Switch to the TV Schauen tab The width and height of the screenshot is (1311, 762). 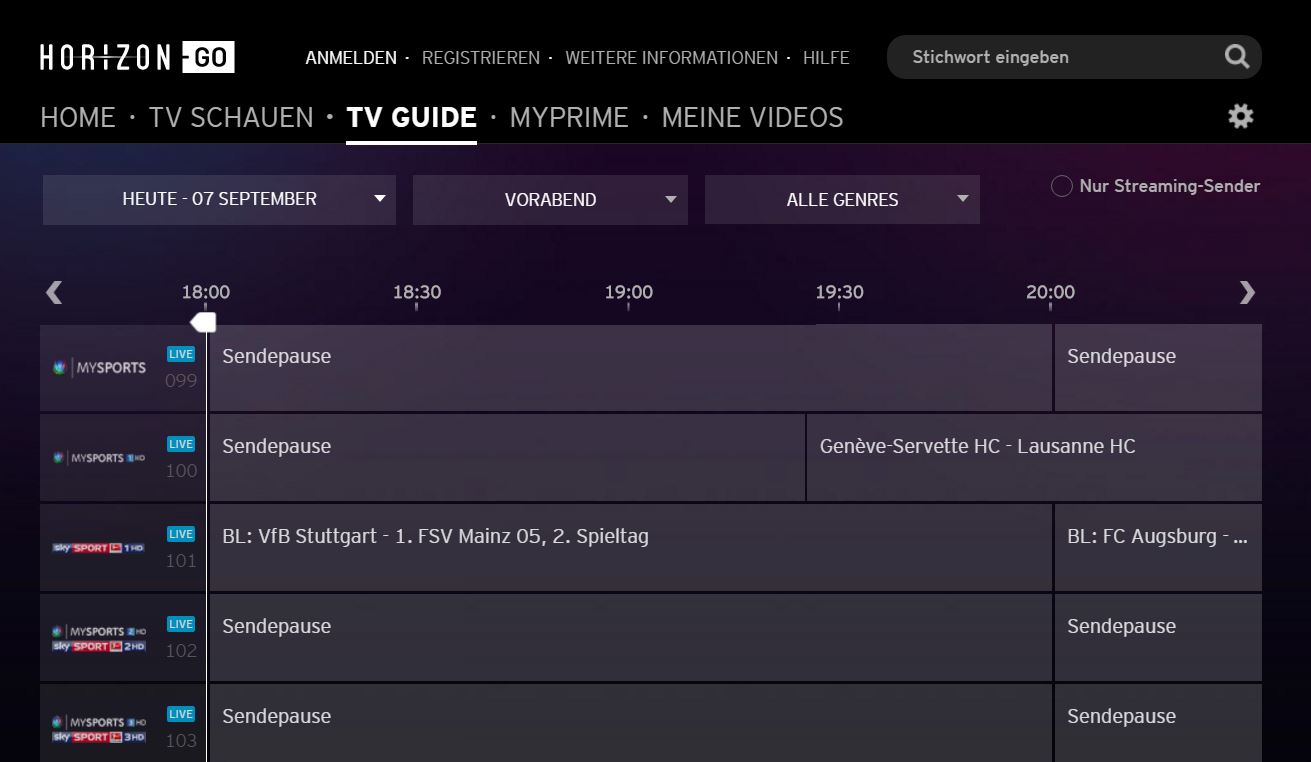231,117
